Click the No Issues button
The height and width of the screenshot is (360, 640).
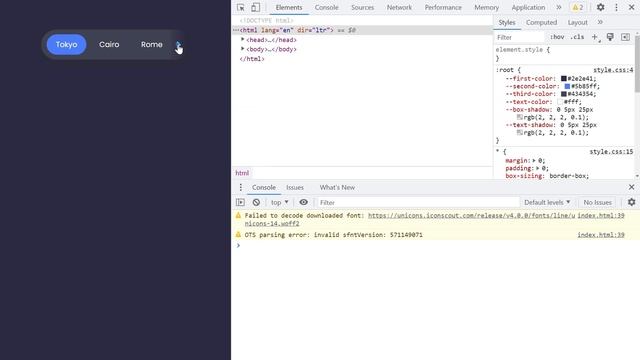point(598,202)
